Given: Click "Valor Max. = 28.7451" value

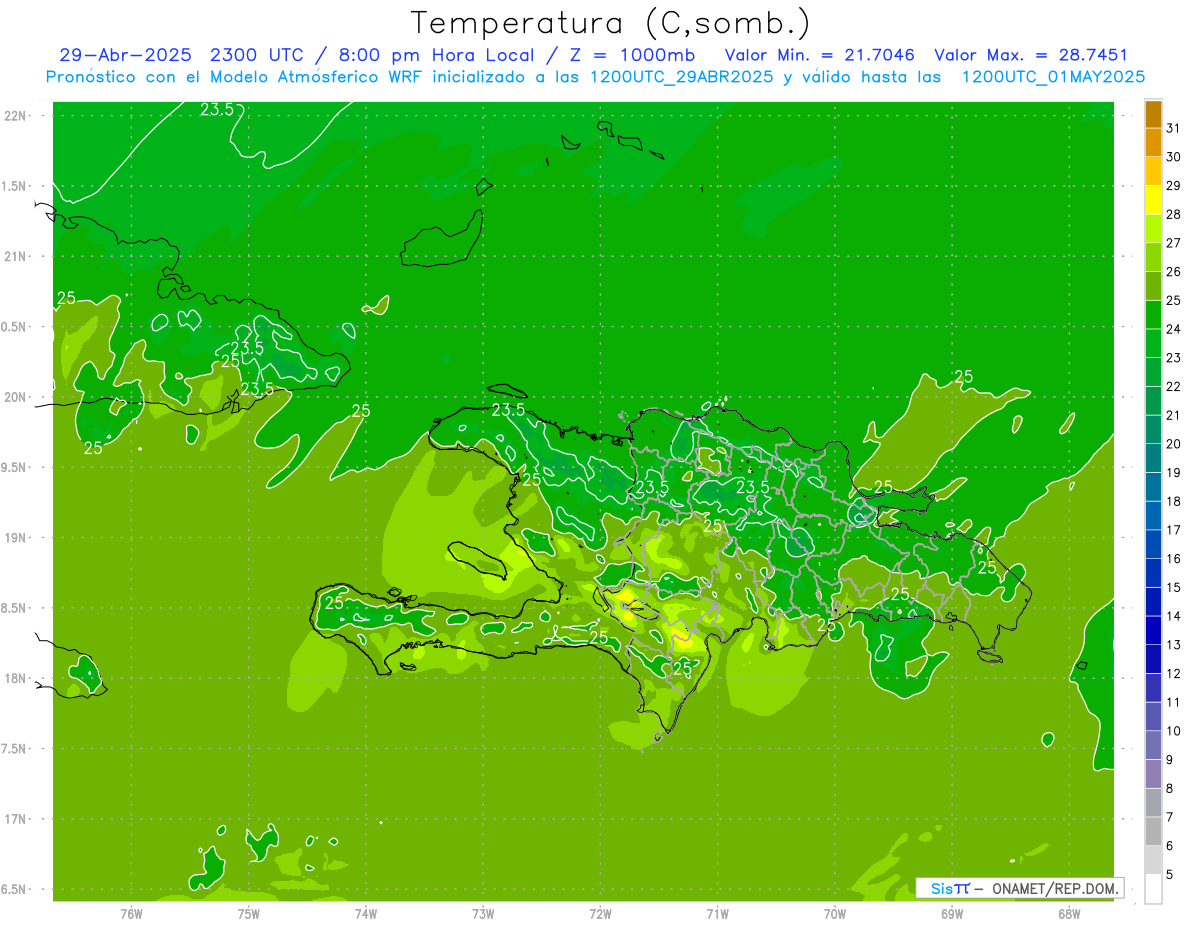Looking at the screenshot, I should 1031,55.
